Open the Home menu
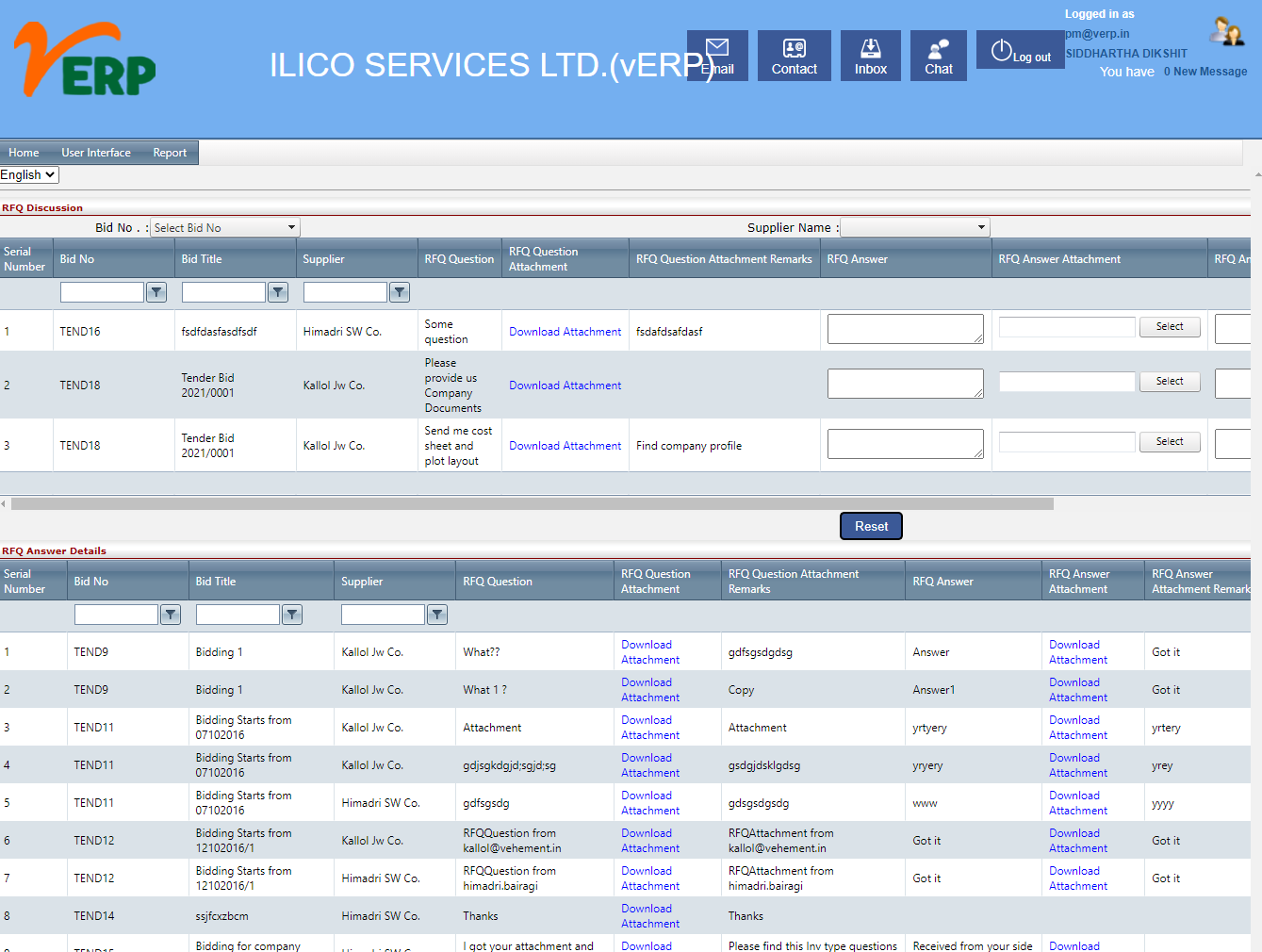The width and height of the screenshot is (1262, 952). [x=24, y=153]
